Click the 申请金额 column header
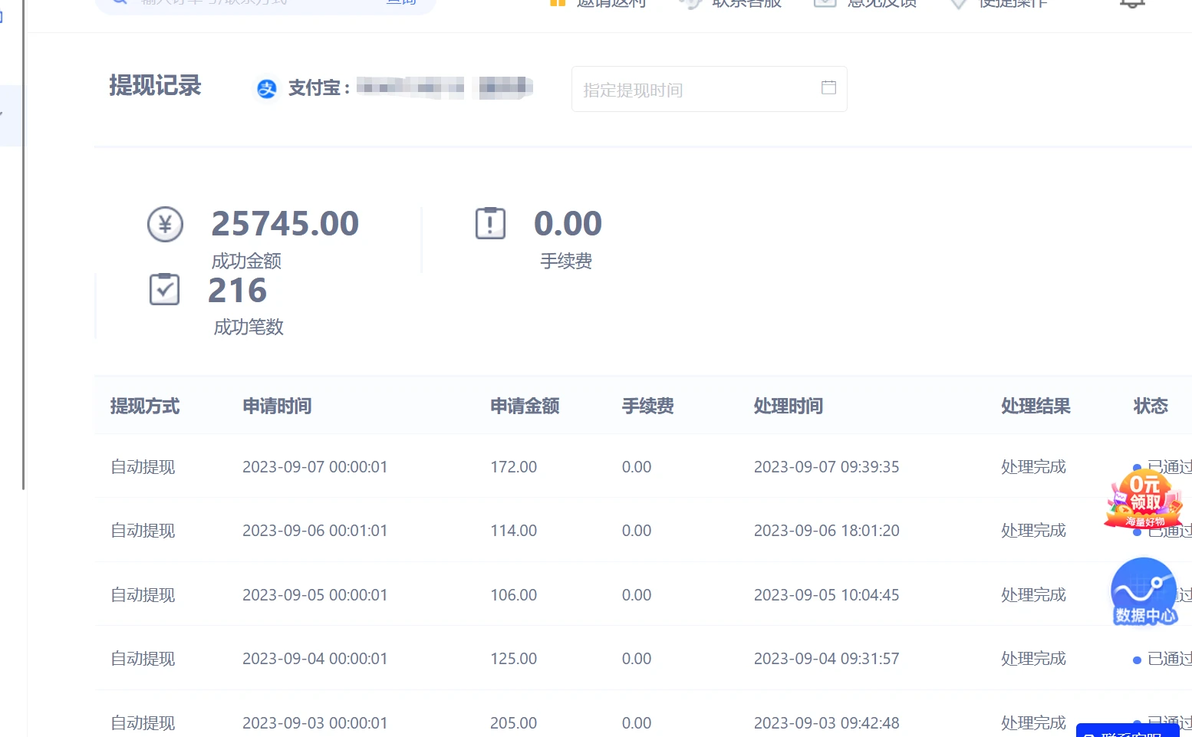 click(x=525, y=406)
